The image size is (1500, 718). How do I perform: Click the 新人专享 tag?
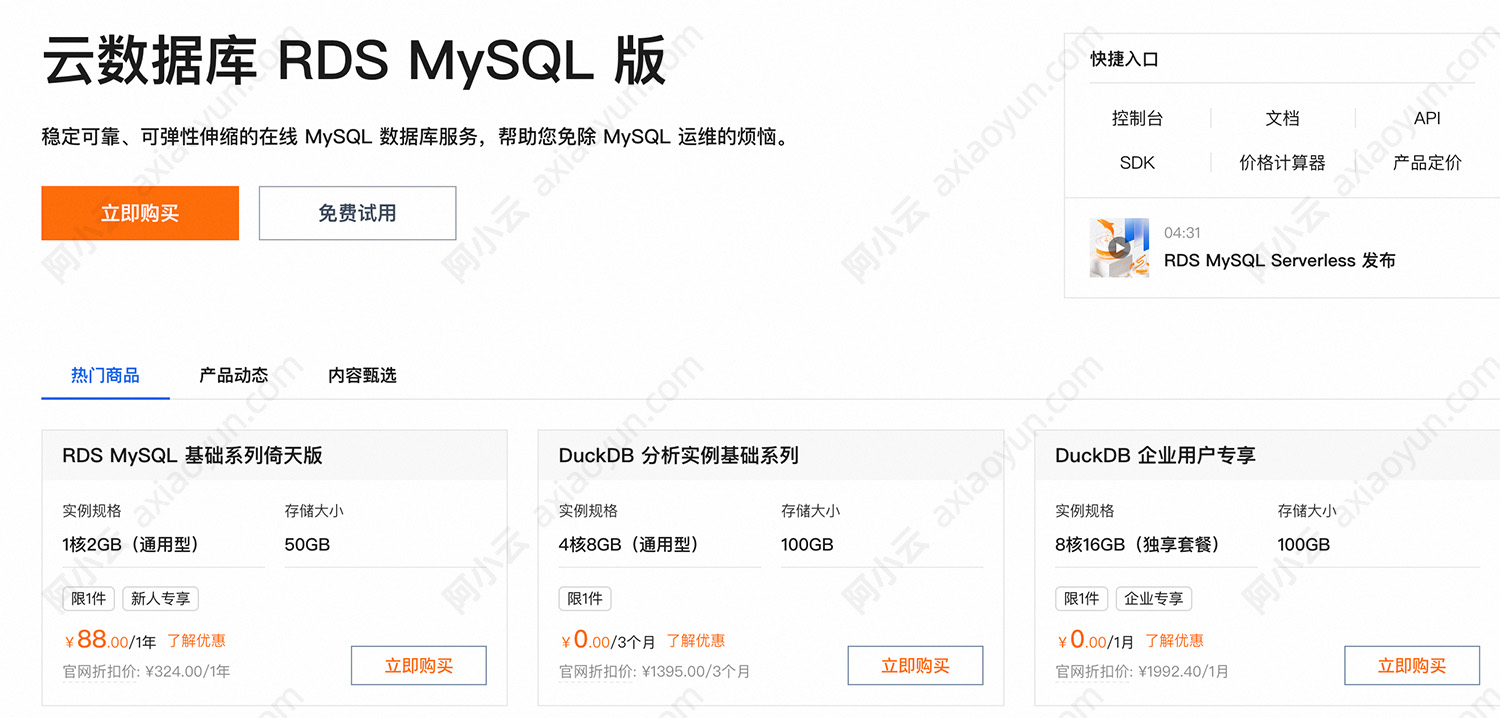[161, 598]
